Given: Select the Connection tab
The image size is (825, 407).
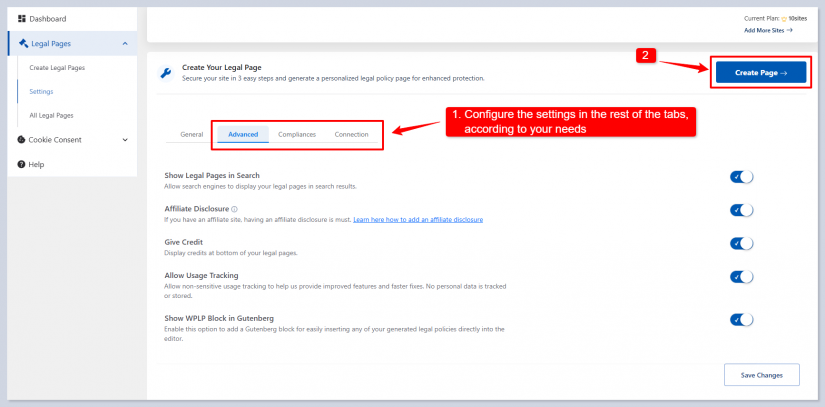Looking at the screenshot, I should (x=351, y=134).
